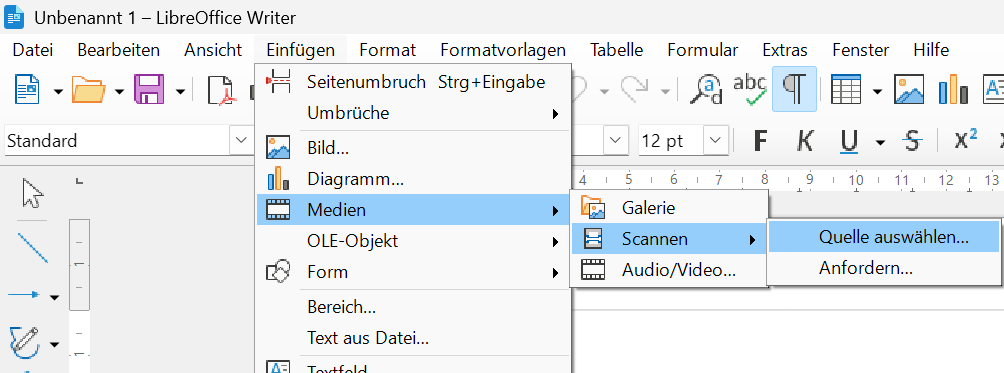Click the Save document floppy icon
The width and height of the screenshot is (1004, 373).
point(149,90)
